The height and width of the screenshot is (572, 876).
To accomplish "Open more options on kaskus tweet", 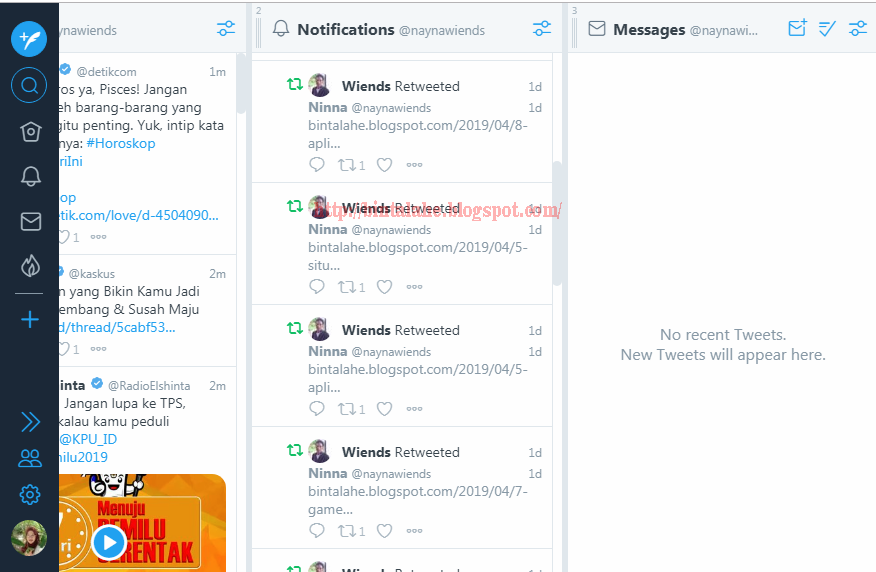I will [x=98, y=349].
